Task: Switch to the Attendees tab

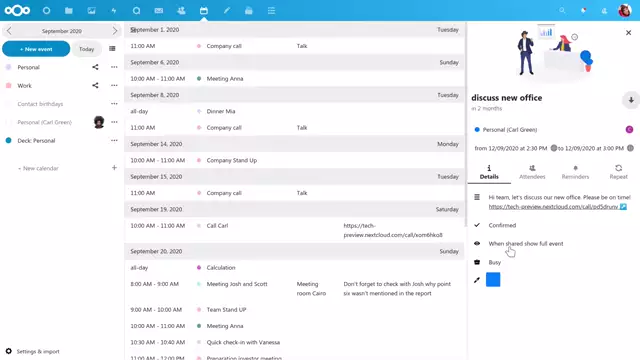Action: (x=532, y=173)
